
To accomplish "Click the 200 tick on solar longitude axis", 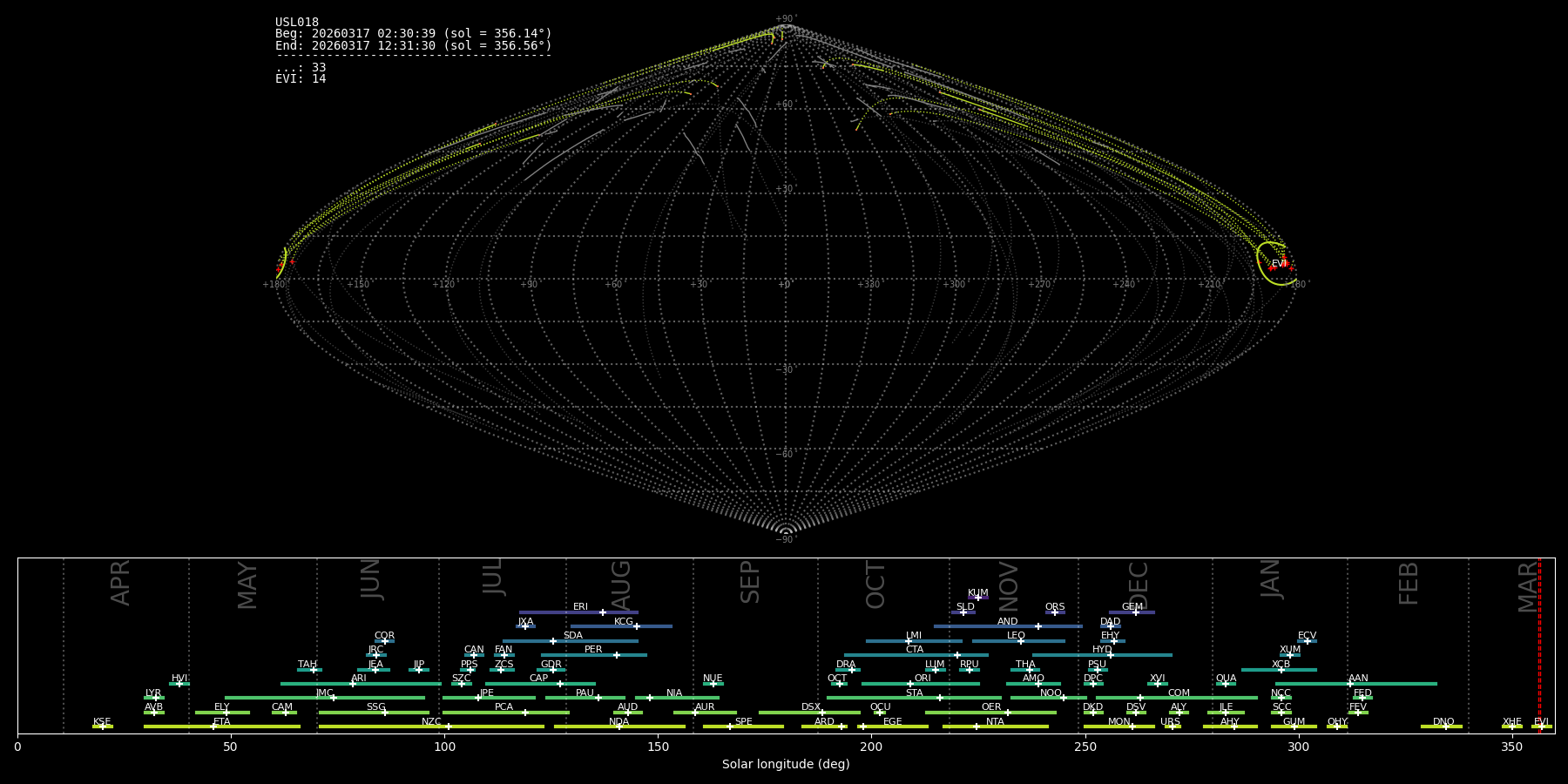I will click(x=871, y=747).
